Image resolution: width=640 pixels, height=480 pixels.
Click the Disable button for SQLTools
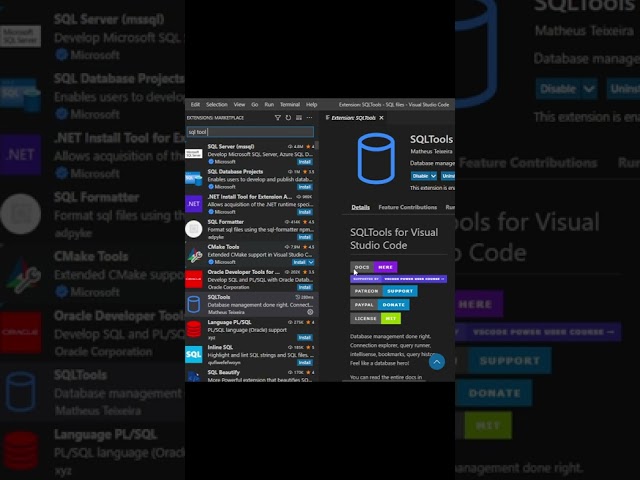pos(420,176)
